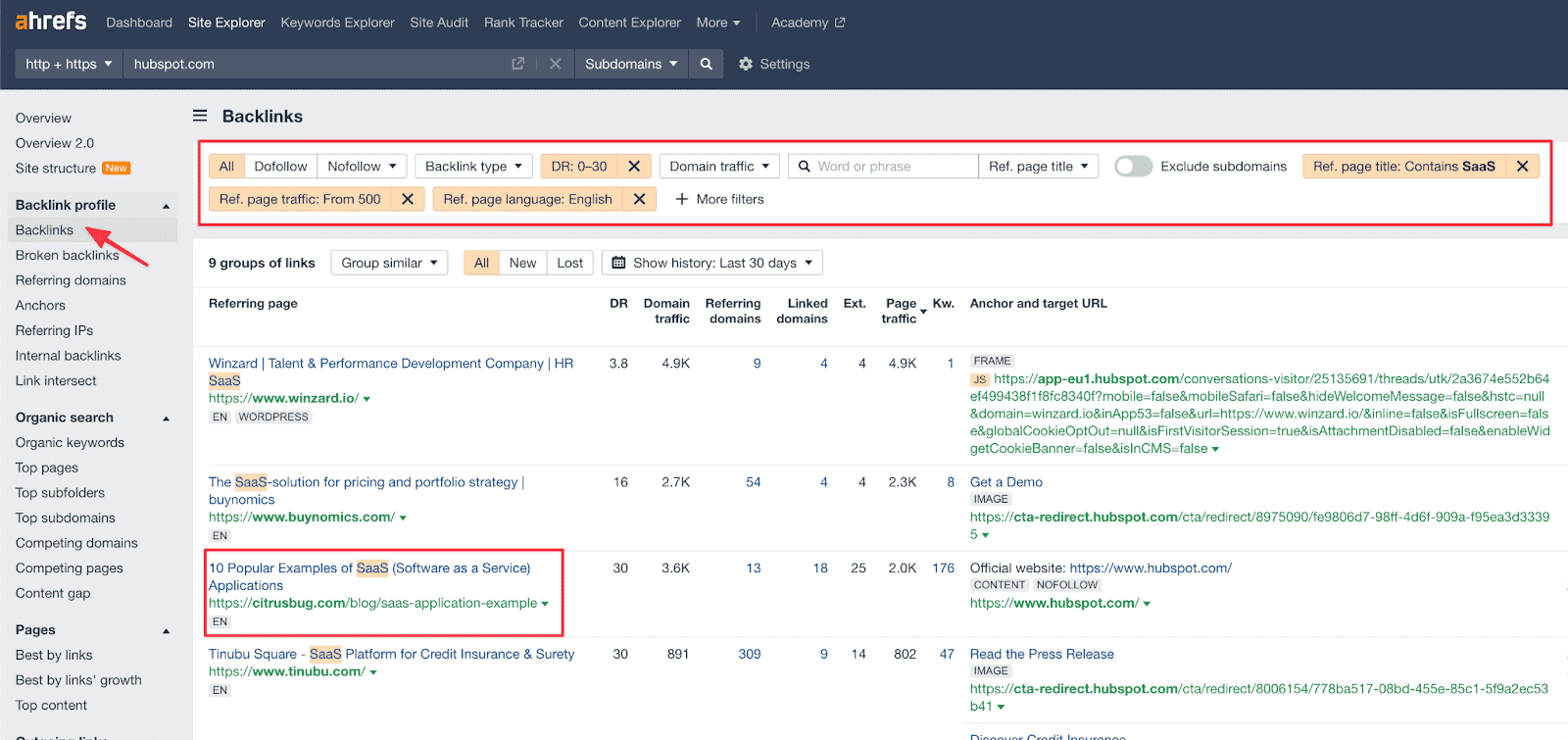Open the More menu in top navigation
This screenshot has width=1568, height=740.
718,23
